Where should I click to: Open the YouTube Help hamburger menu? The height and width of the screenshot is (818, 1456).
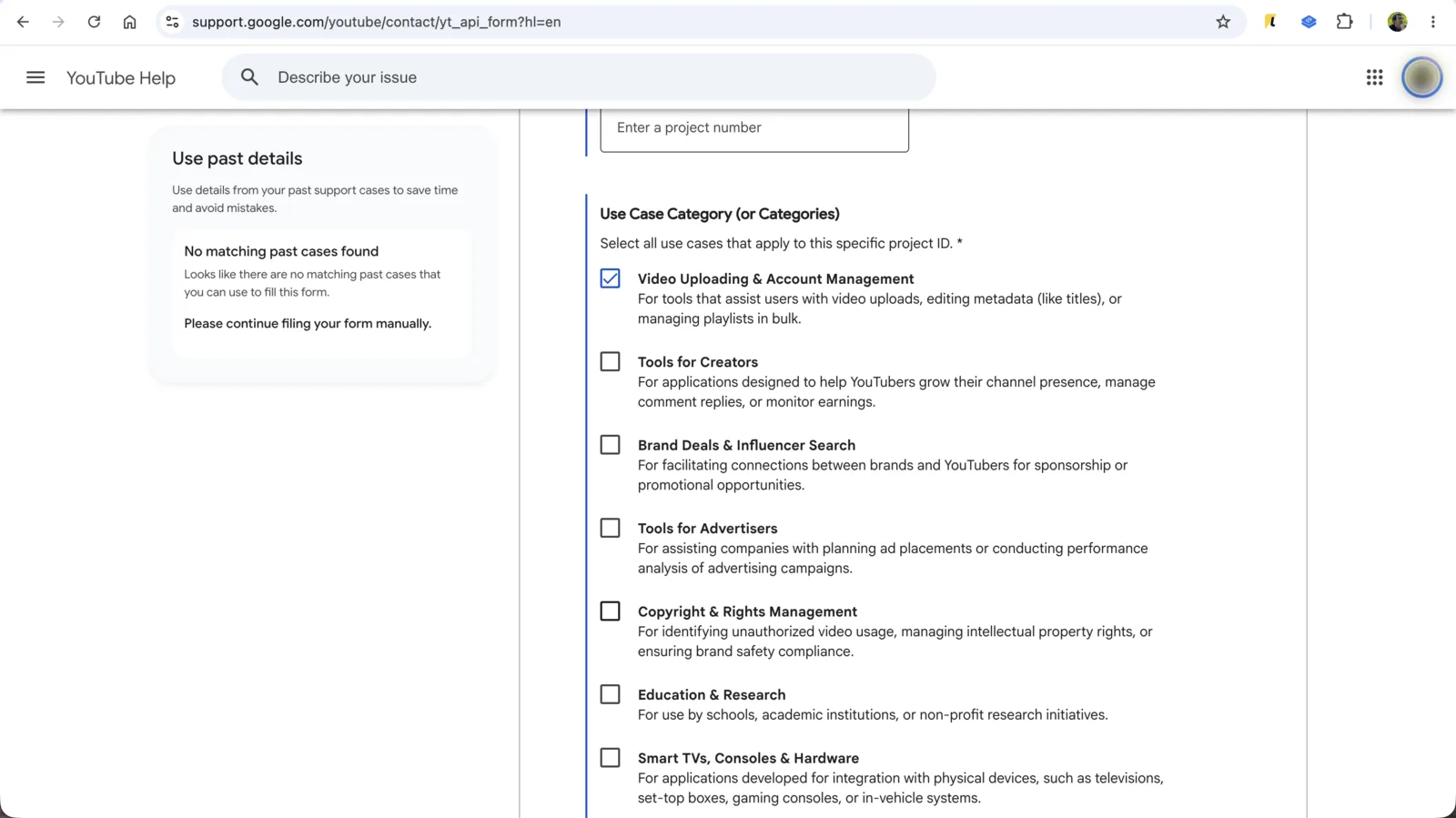coord(35,77)
